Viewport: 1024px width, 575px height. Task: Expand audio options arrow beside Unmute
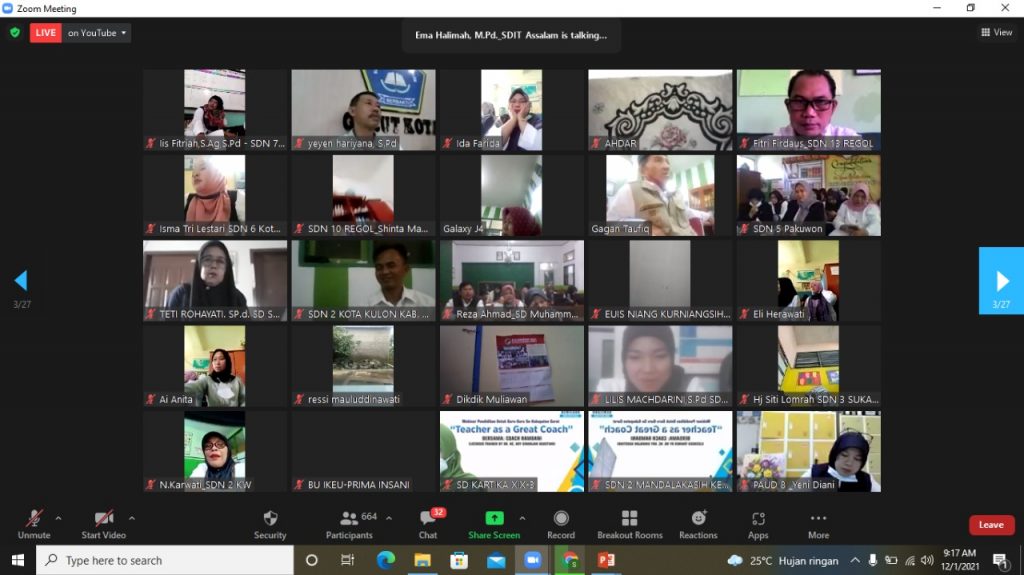(58, 518)
